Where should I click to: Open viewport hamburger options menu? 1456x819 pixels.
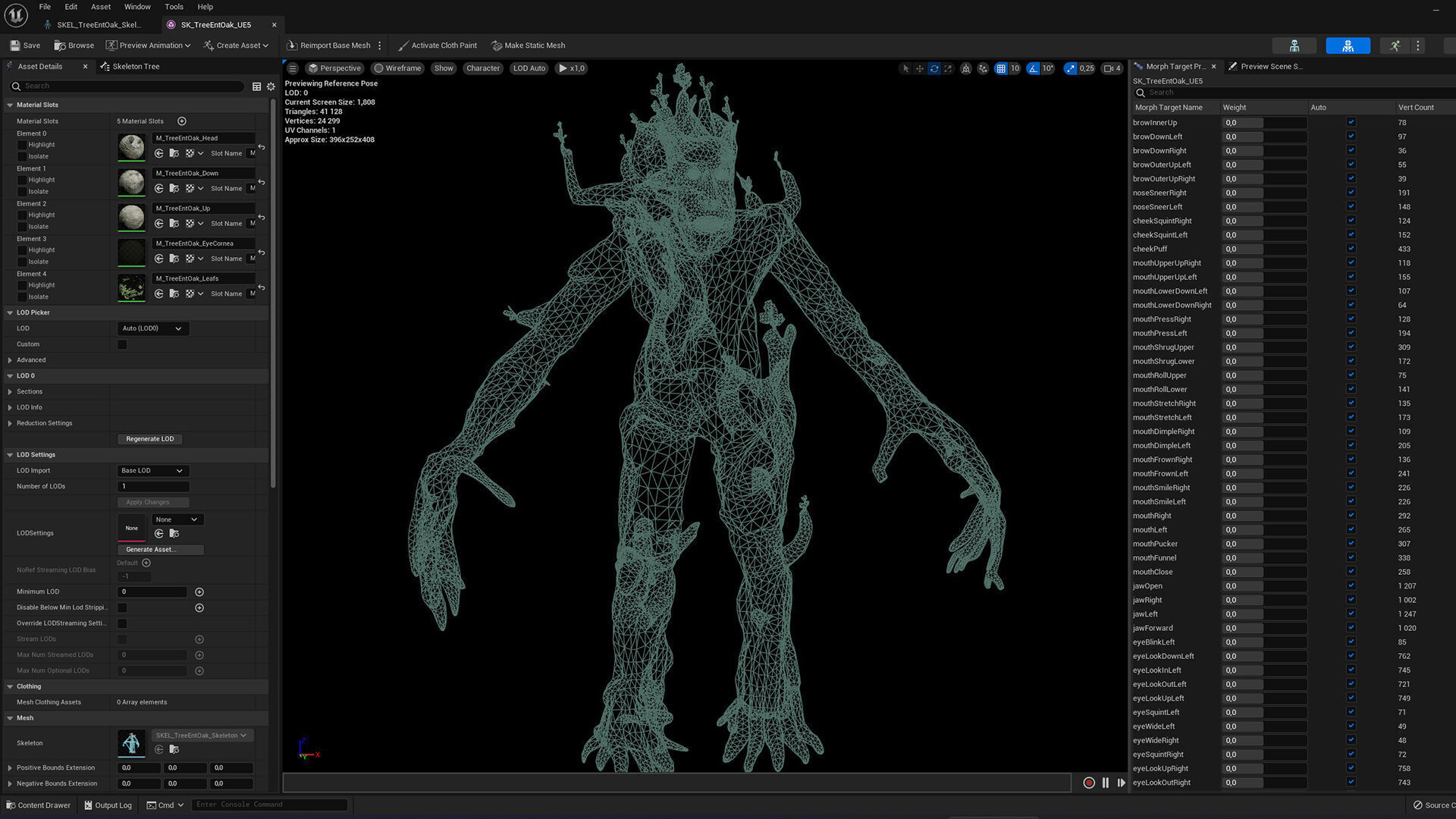[293, 68]
